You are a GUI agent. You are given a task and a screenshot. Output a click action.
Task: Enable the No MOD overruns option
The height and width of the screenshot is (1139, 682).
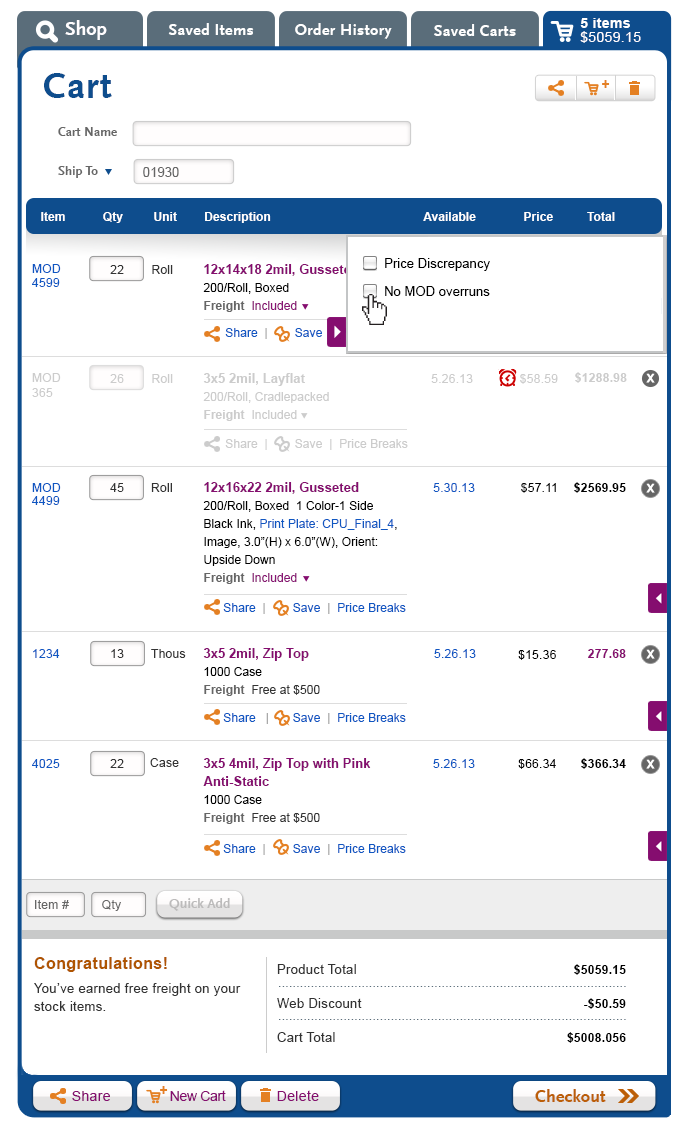(370, 291)
